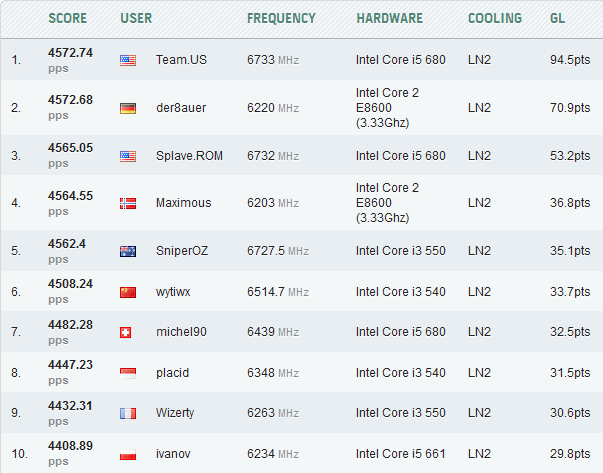Click Intel Core i3 550 in Wizerty row
This screenshot has width=603, height=473.
[x=400, y=413]
